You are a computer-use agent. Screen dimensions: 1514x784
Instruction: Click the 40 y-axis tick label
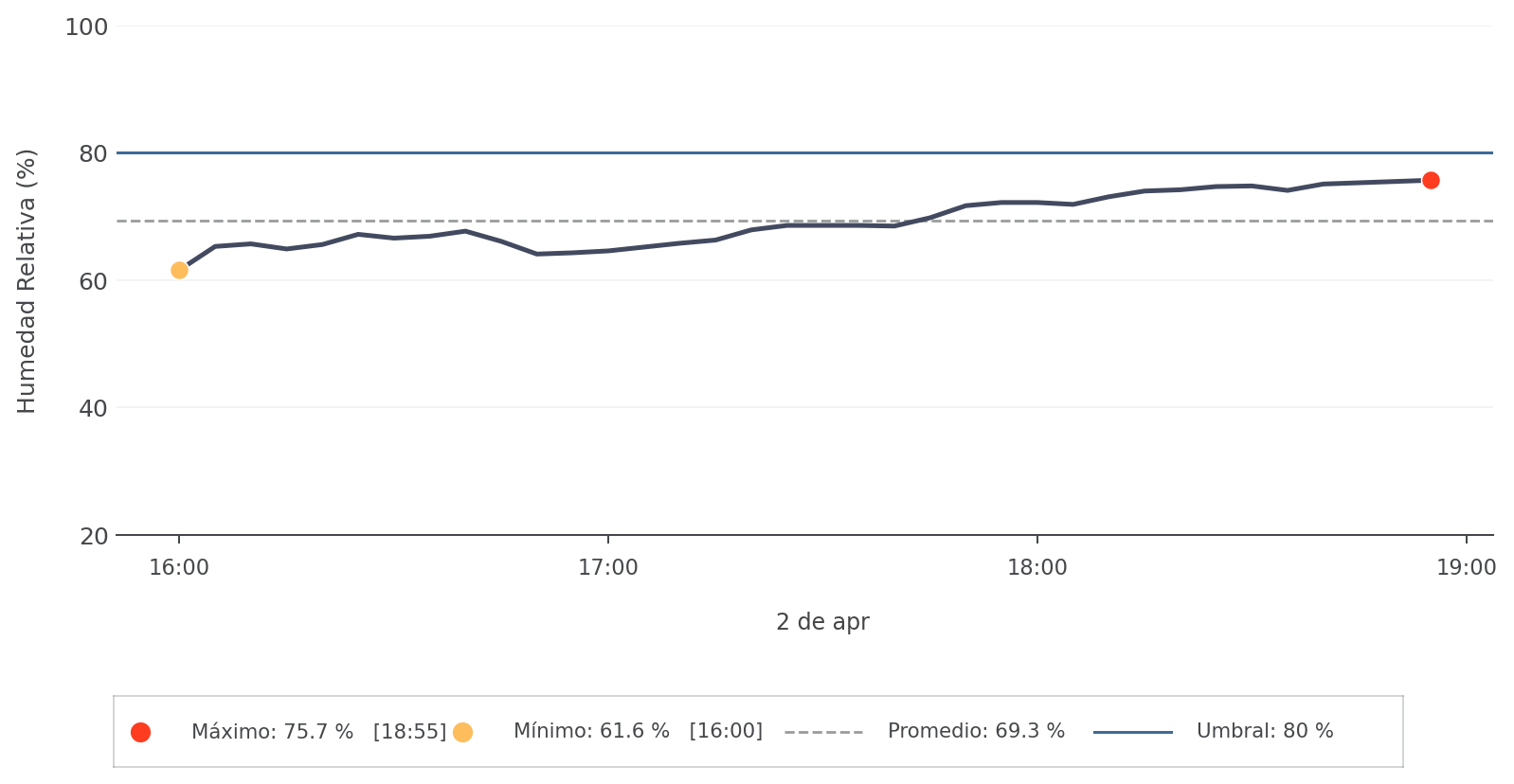pyautogui.click(x=92, y=408)
